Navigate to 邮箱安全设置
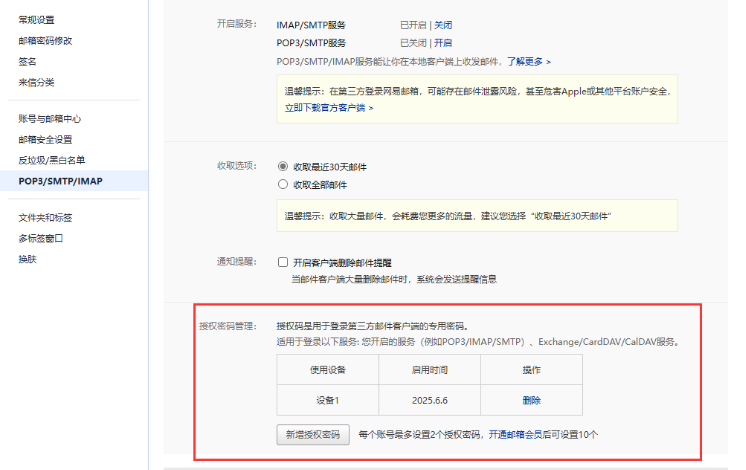 coord(45,139)
